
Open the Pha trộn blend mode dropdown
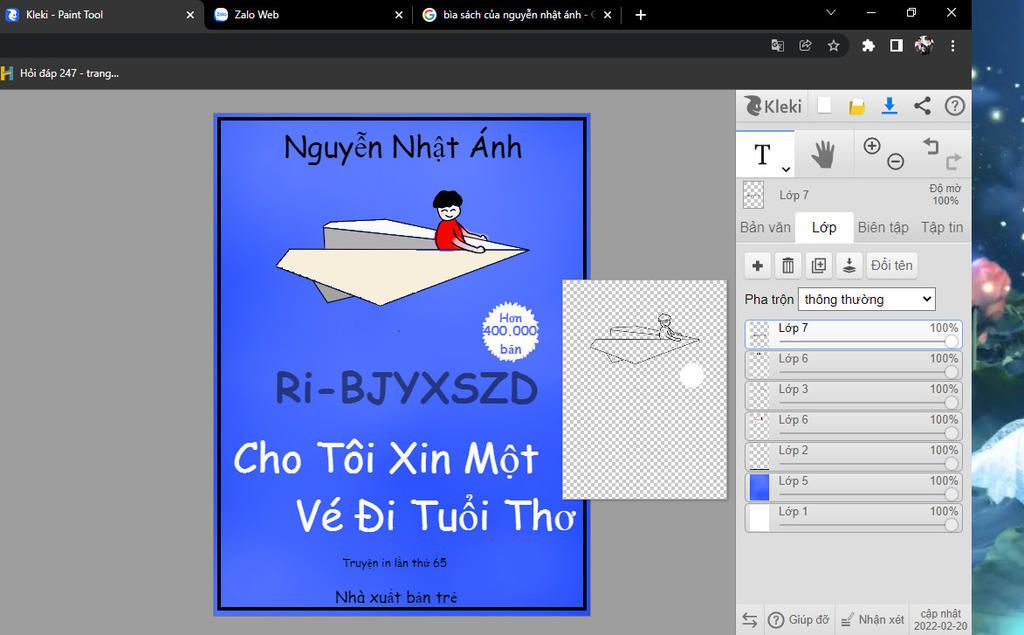[867, 299]
